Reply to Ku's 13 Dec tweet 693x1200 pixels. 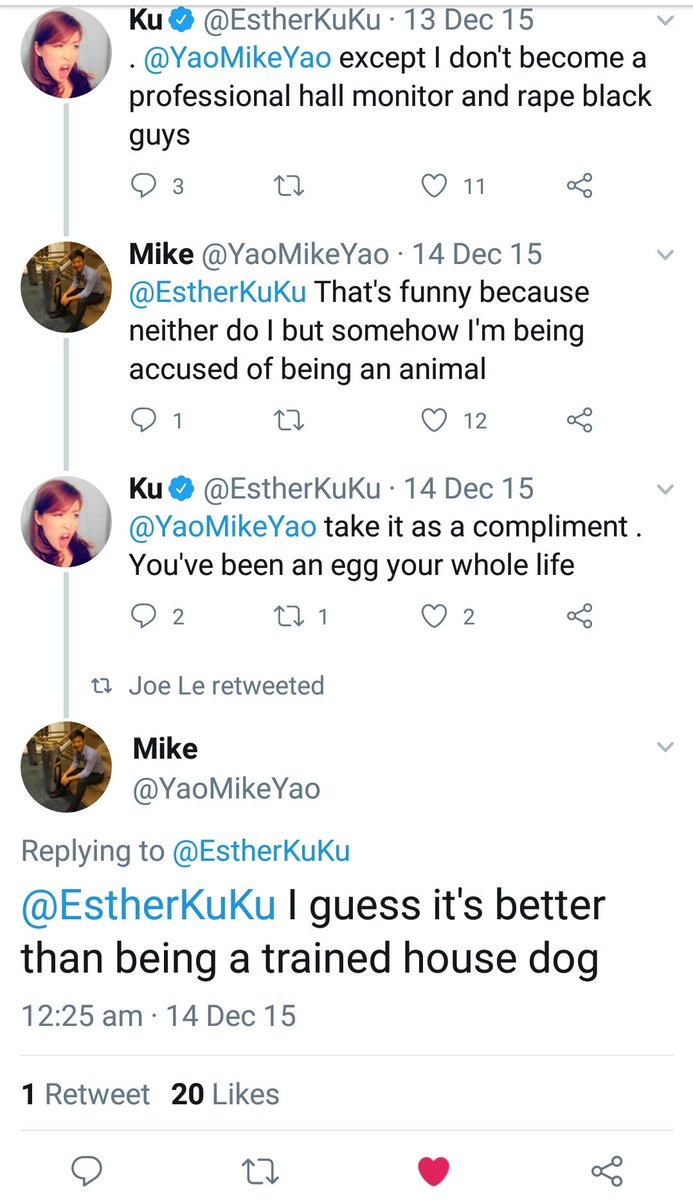pyautogui.click(x=146, y=186)
